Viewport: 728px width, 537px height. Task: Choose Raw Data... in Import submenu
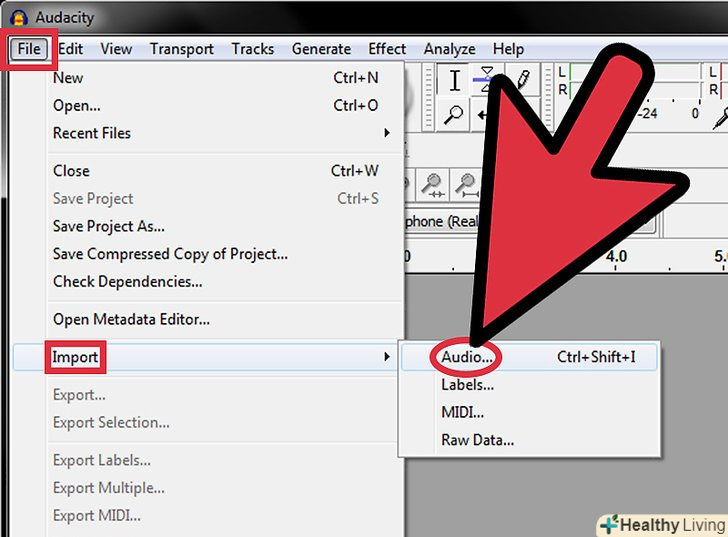(529, 440)
